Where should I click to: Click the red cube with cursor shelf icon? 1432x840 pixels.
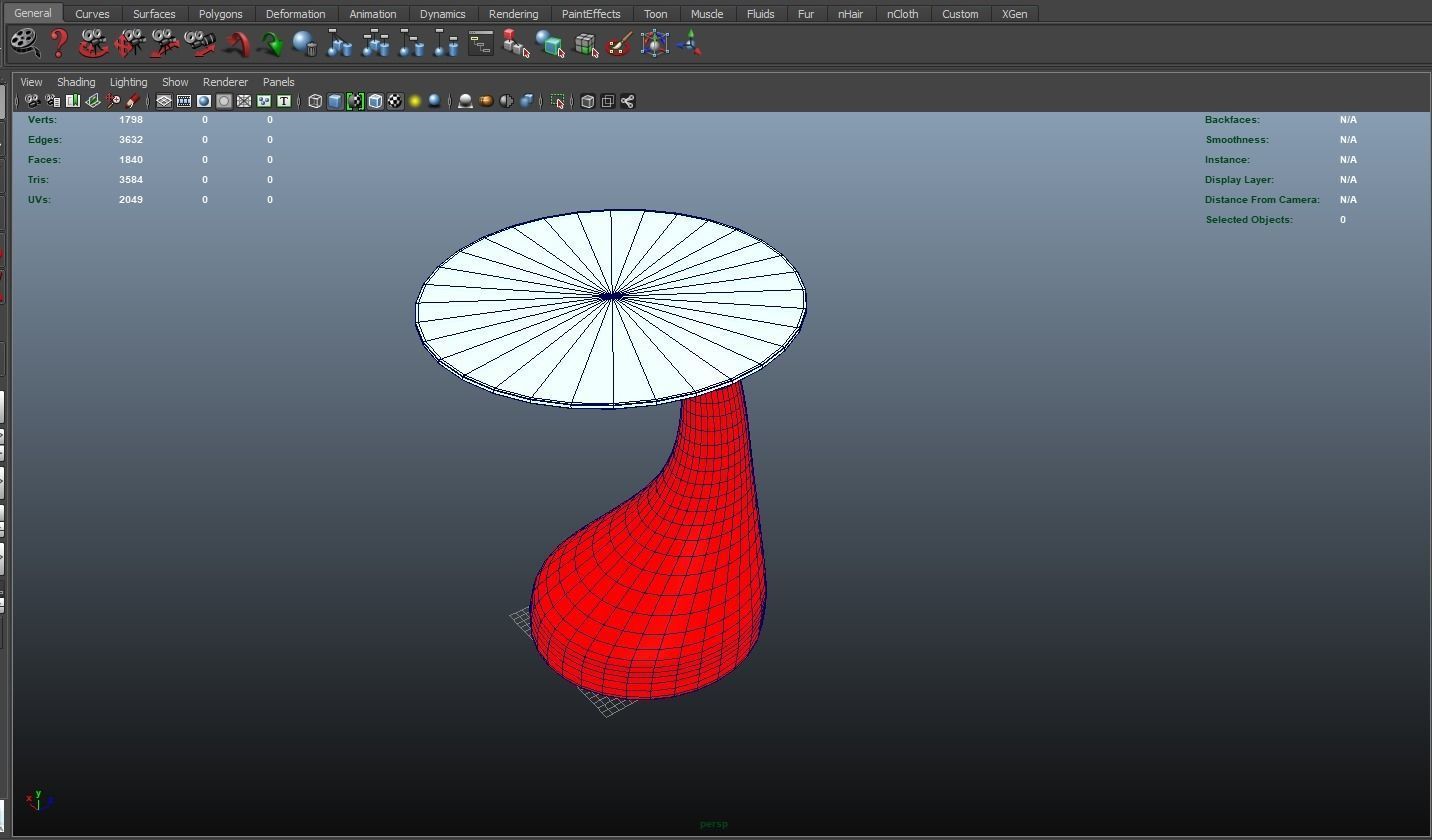515,44
